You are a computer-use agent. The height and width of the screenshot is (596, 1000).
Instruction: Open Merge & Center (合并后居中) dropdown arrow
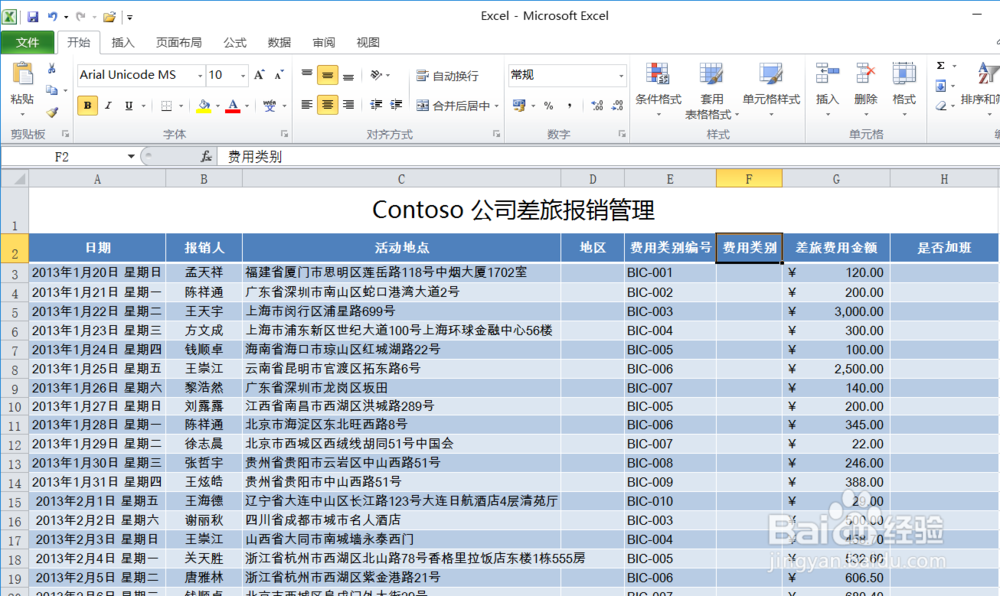pyautogui.click(x=496, y=106)
